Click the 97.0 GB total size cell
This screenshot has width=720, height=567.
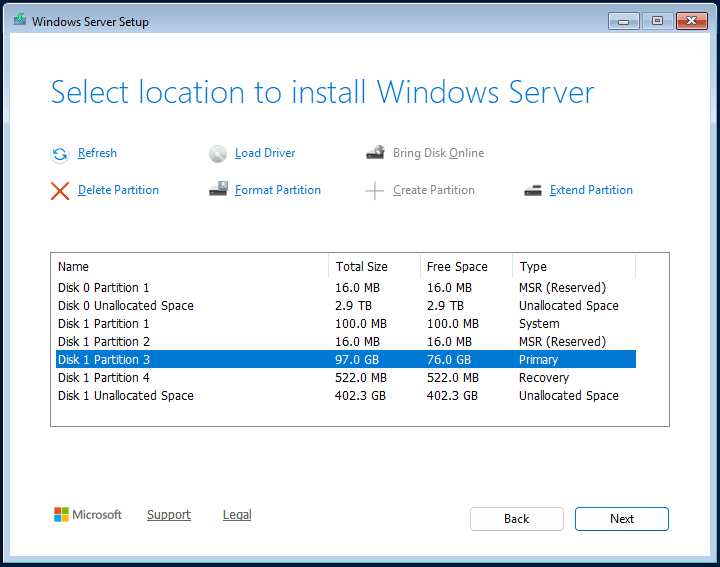[357, 359]
